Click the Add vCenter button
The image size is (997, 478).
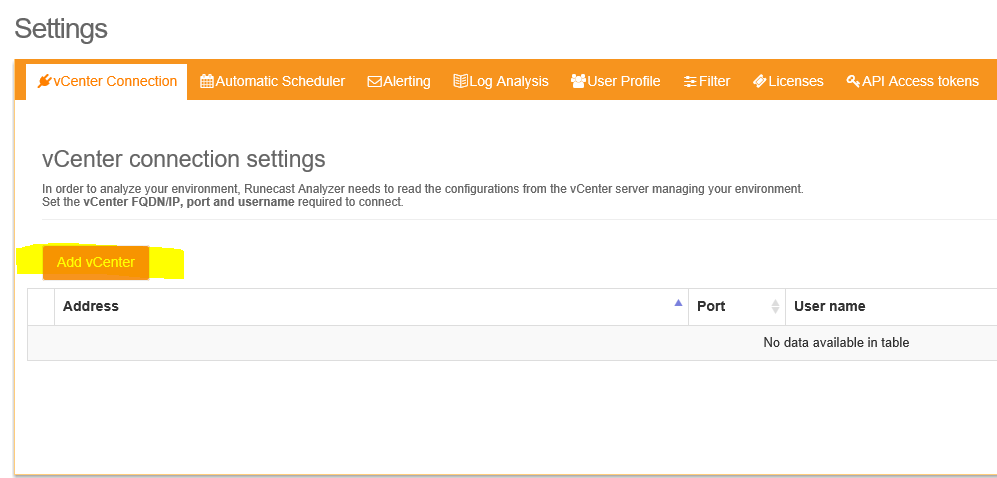[x=95, y=263]
